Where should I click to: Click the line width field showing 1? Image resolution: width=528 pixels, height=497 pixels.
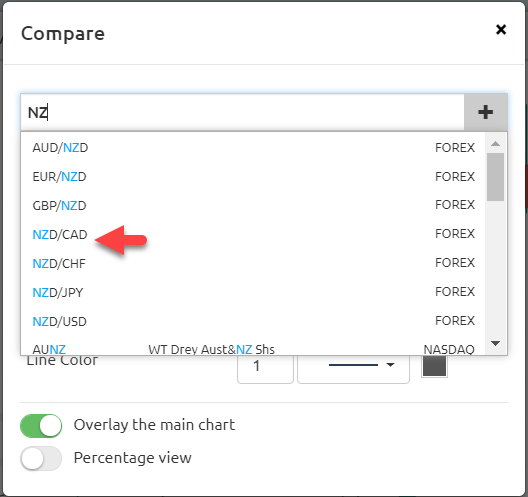(x=265, y=366)
